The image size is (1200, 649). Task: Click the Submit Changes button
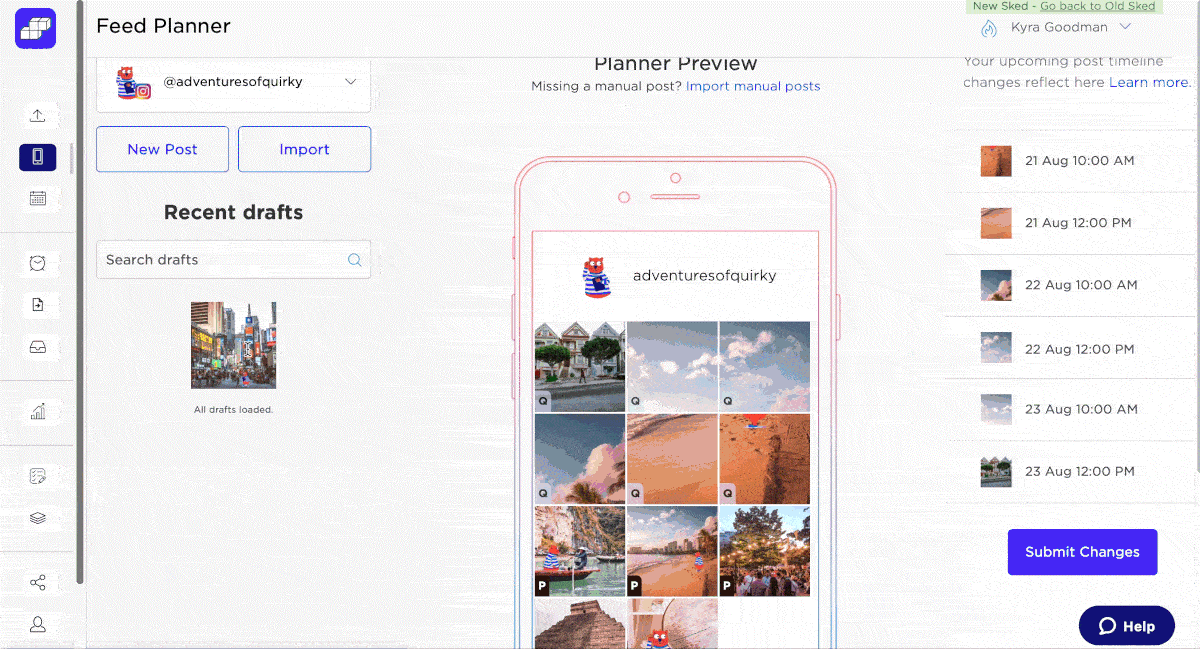pyautogui.click(x=1082, y=551)
